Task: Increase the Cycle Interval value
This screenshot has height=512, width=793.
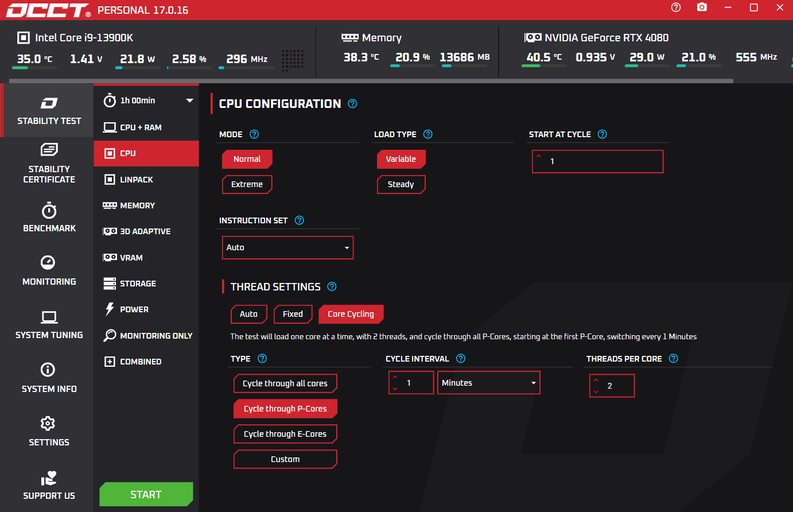Action: (395, 377)
